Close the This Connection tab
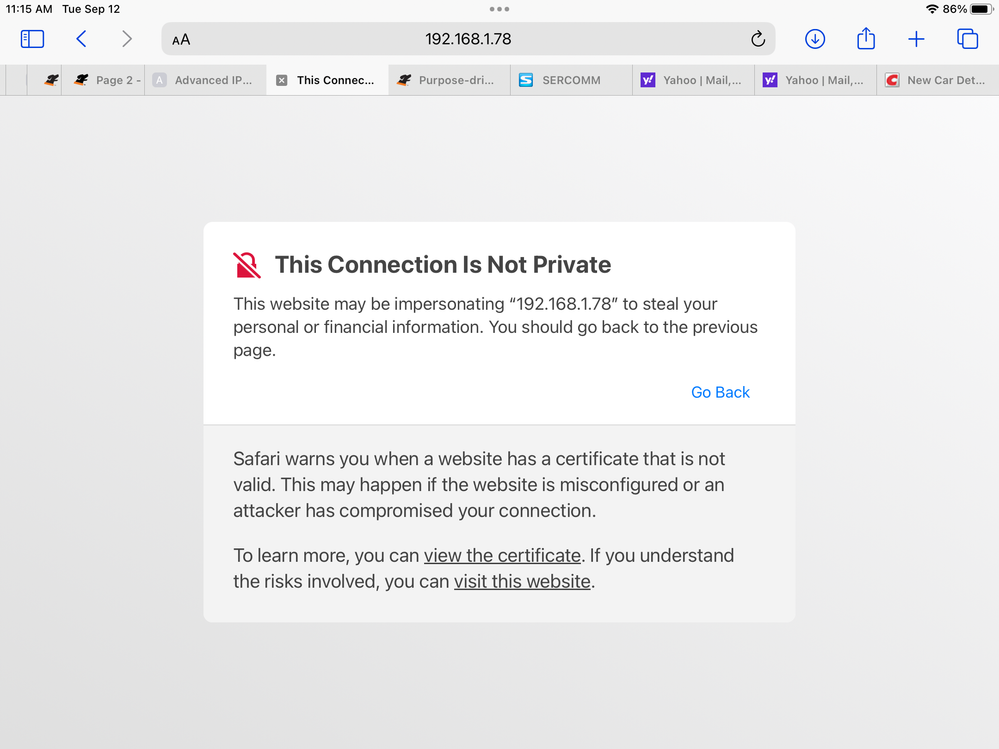The image size is (999, 749). (281, 80)
